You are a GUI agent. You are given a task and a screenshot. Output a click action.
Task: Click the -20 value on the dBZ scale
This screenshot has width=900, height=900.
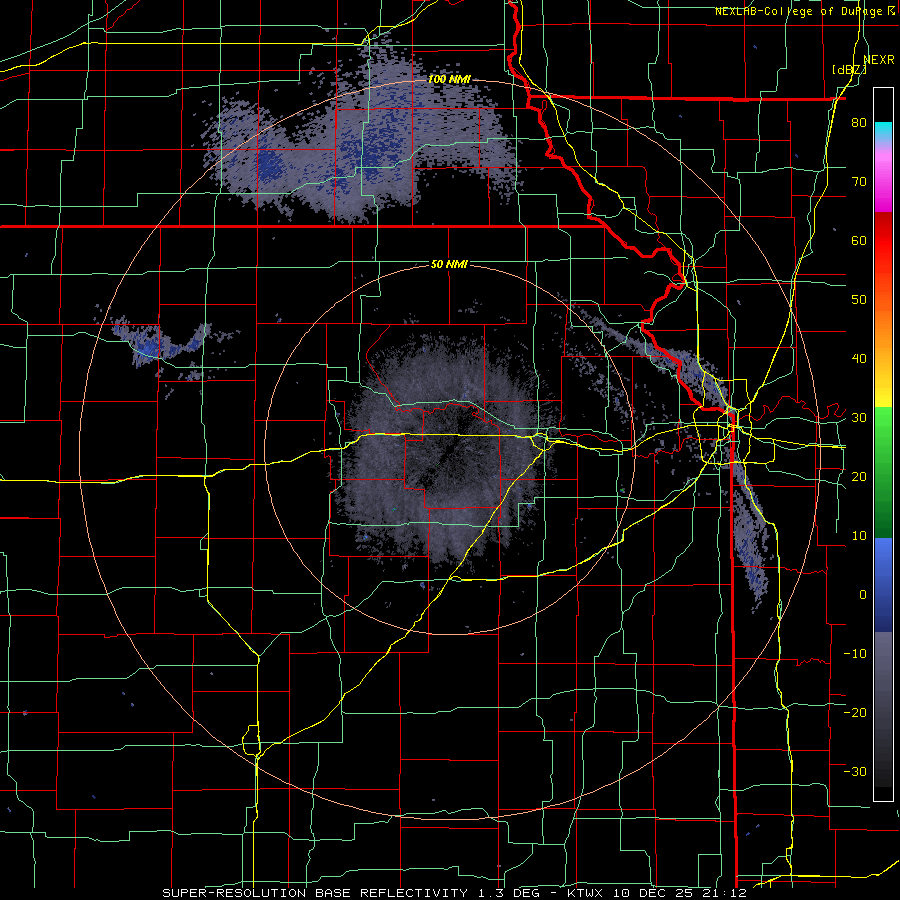pos(855,712)
